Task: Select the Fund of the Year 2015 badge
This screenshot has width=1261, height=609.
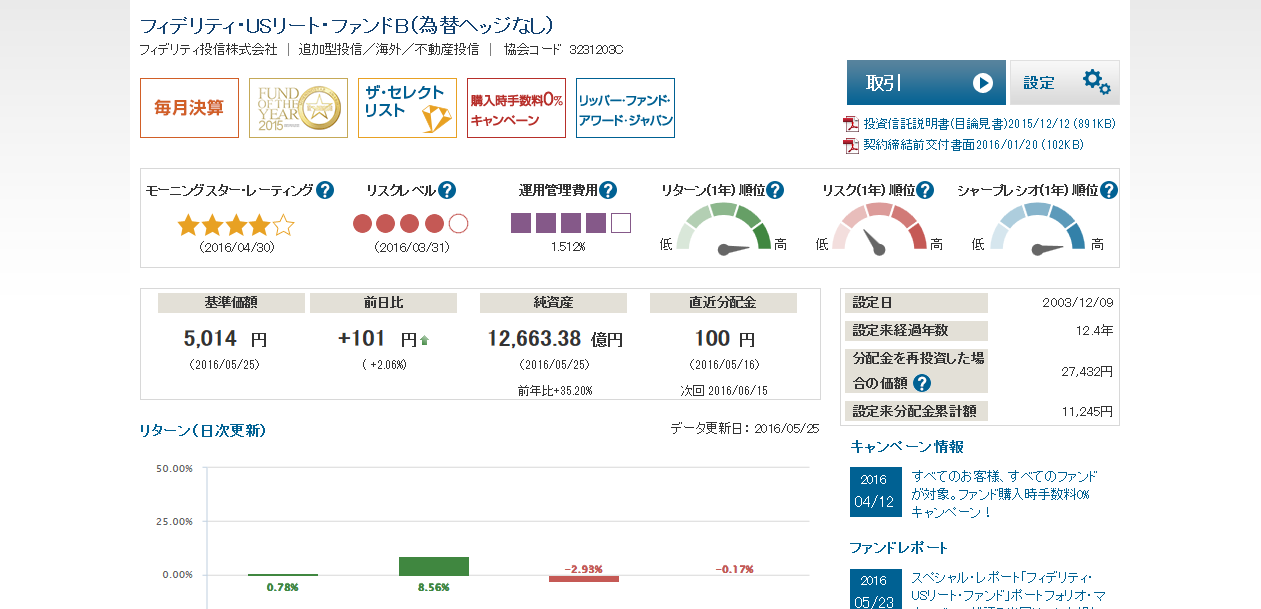Action: pyautogui.click(x=298, y=108)
